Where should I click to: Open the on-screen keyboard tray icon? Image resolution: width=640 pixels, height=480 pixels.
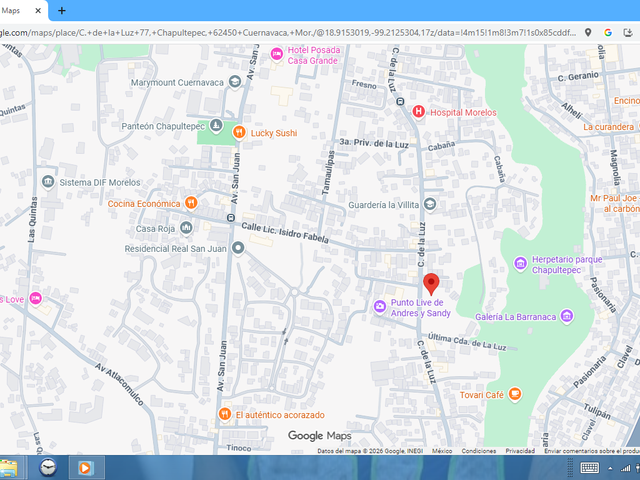pos(589,468)
